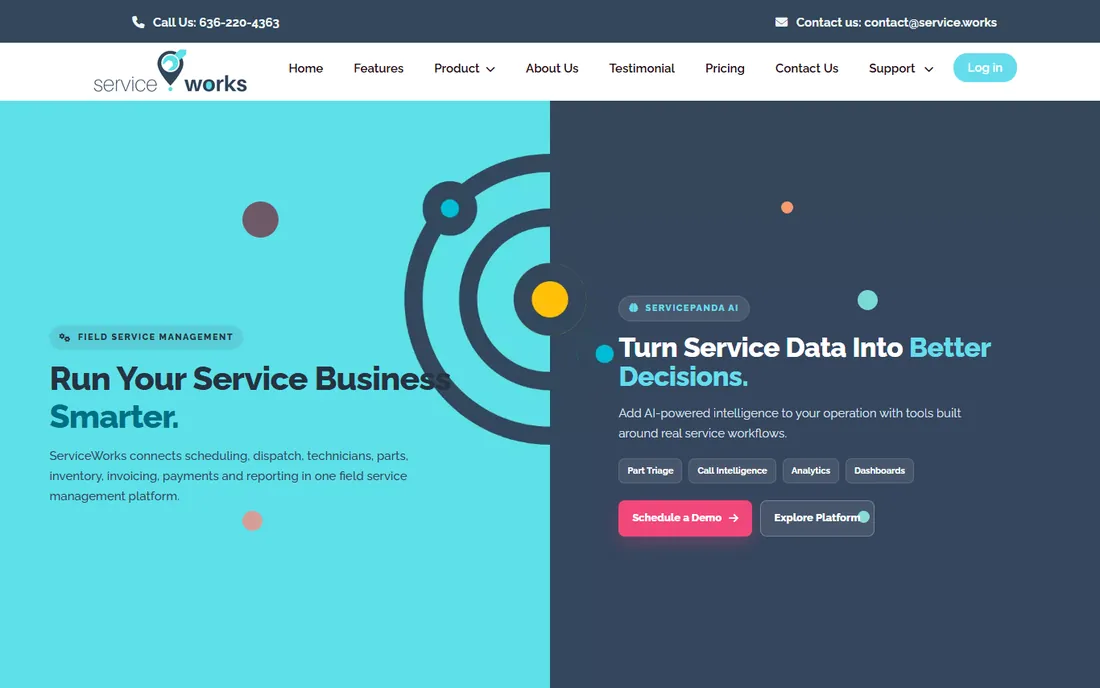Expand the Support dropdown chevron
1100x688 pixels.
[x=928, y=69]
